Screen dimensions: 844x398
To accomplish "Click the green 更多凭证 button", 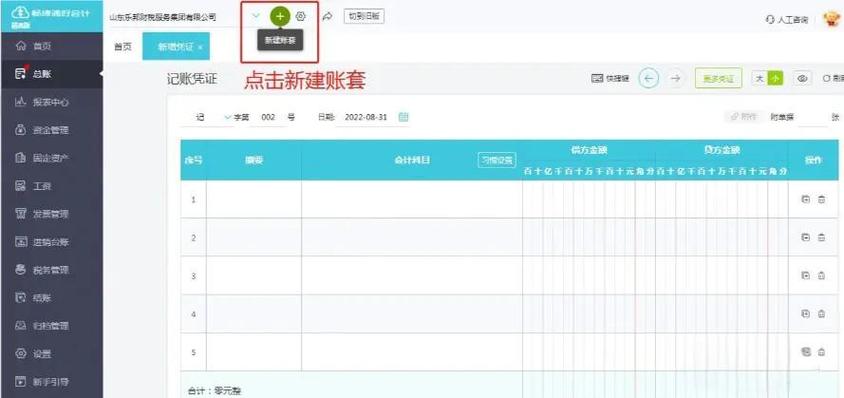I will [x=719, y=79].
